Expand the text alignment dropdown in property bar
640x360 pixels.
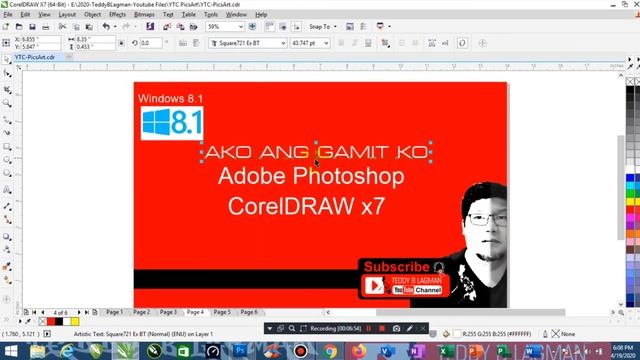tap(385, 43)
